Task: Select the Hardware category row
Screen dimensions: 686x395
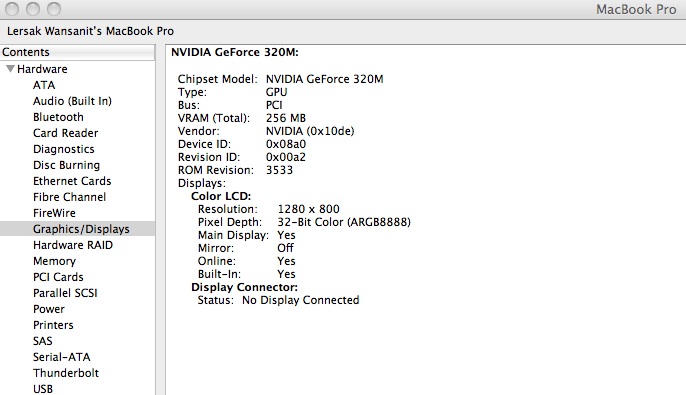Action: 77,69
